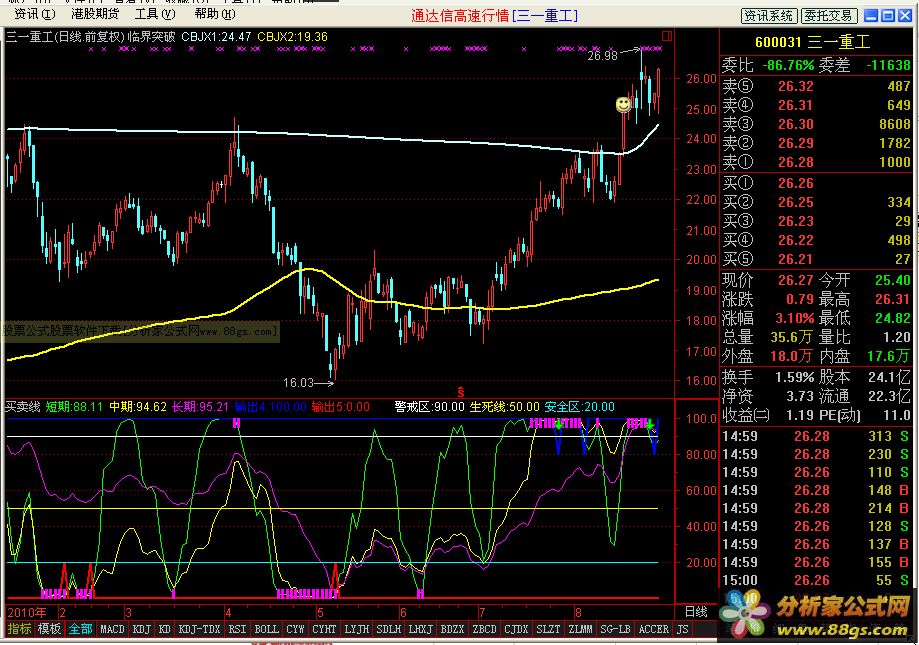Click the 现价 26.27 value
Viewport: 919px width, 645px height.
coord(795,280)
